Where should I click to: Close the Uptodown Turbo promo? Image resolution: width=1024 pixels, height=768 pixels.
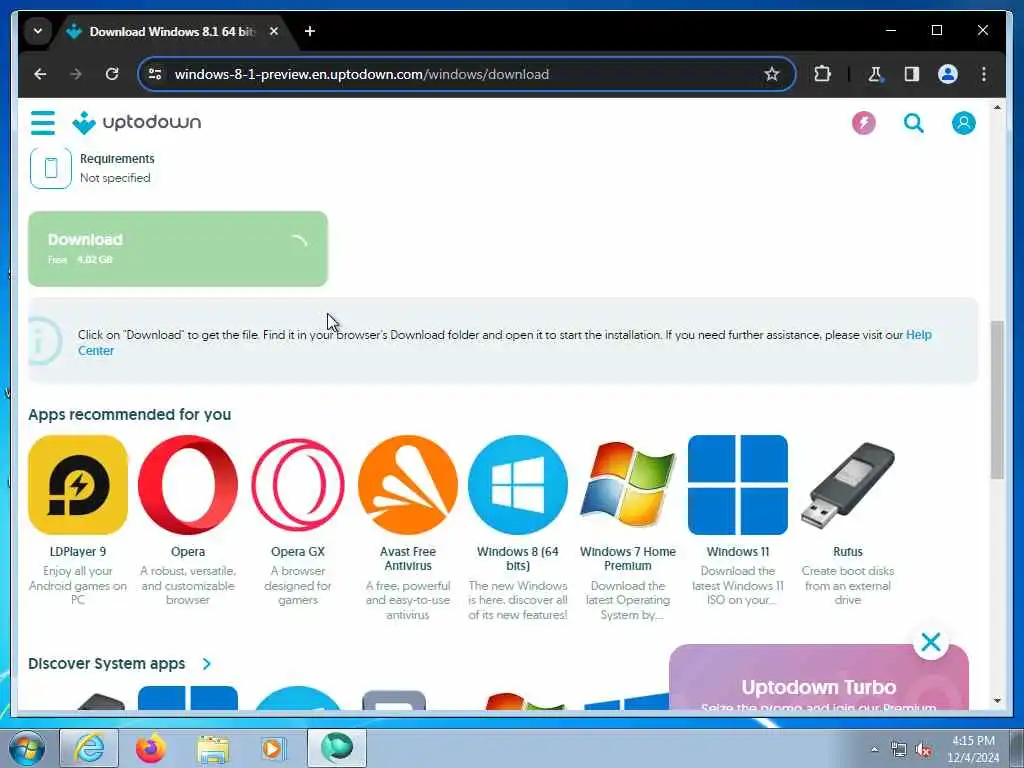931,642
